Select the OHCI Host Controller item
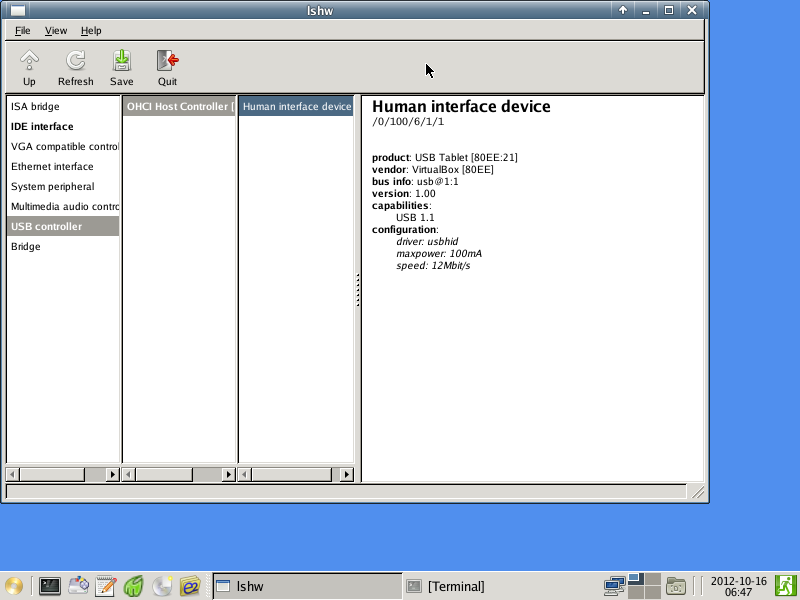The height and width of the screenshot is (600, 800). [179, 106]
